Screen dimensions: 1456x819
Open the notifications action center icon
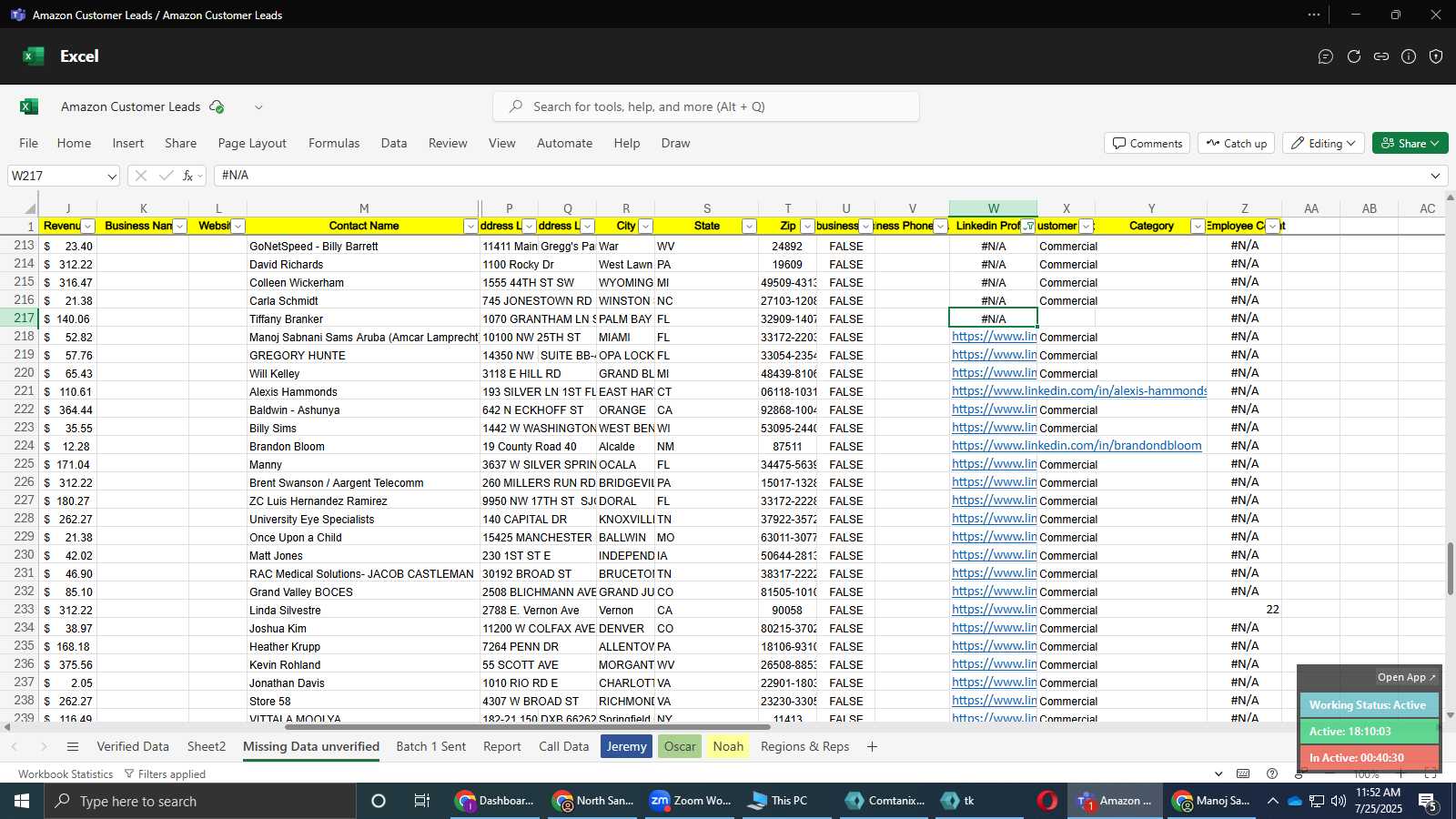click(1429, 801)
